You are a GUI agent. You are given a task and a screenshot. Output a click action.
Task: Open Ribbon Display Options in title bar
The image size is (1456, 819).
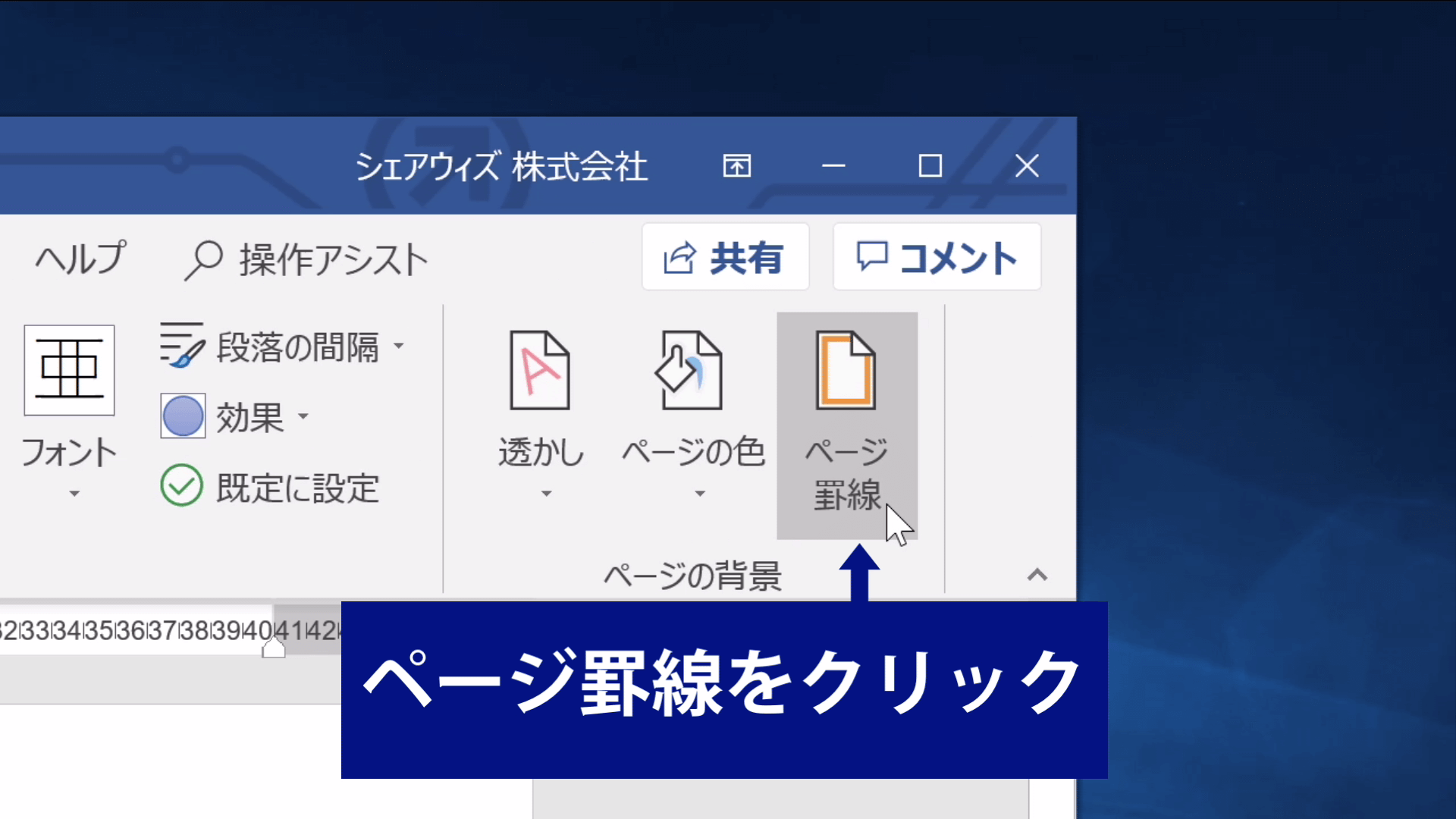(737, 165)
